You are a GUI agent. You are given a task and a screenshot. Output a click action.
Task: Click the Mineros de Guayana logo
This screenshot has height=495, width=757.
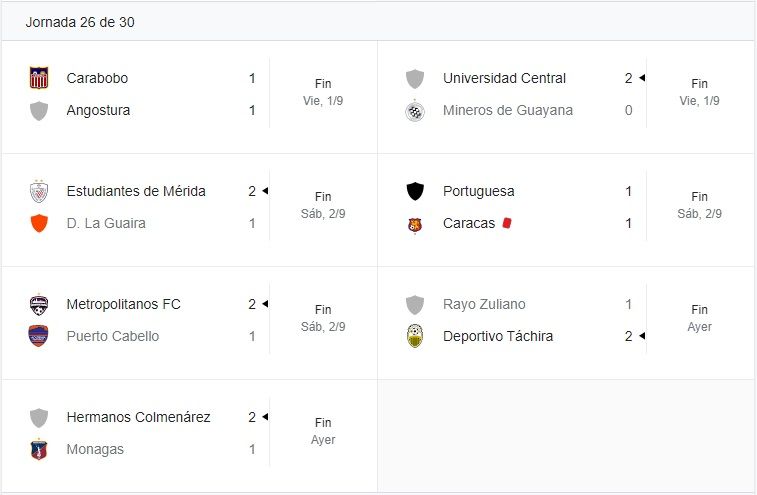coord(415,111)
